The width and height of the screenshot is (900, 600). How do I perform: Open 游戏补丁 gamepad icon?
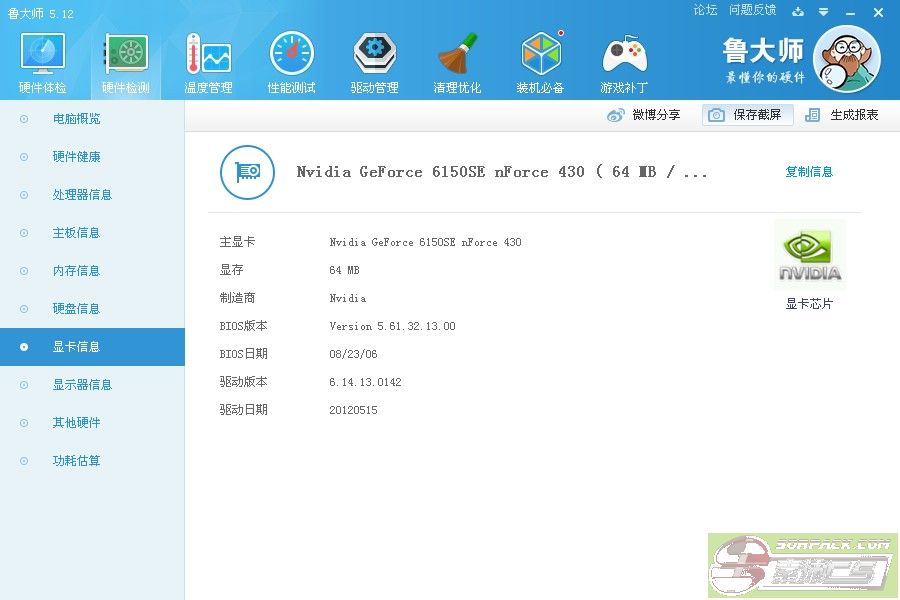pos(624,53)
